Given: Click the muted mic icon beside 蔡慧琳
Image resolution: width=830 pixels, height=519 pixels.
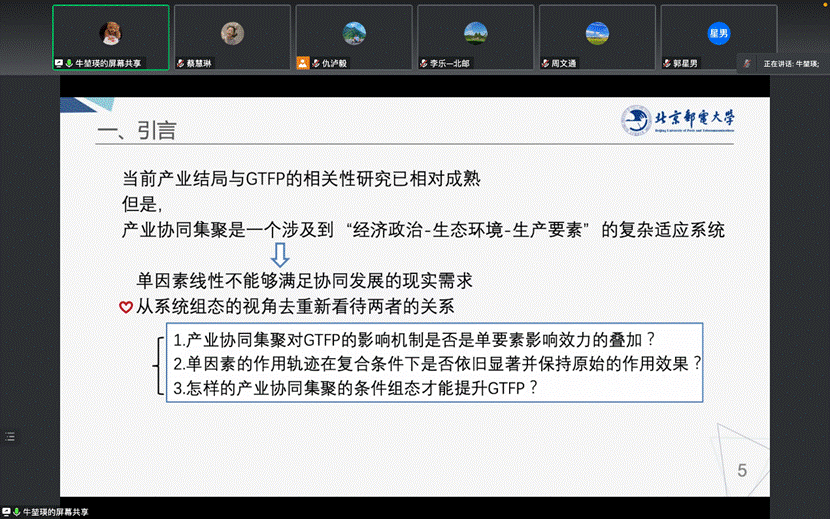Looking at the screenshot, I should coord(180,63).
